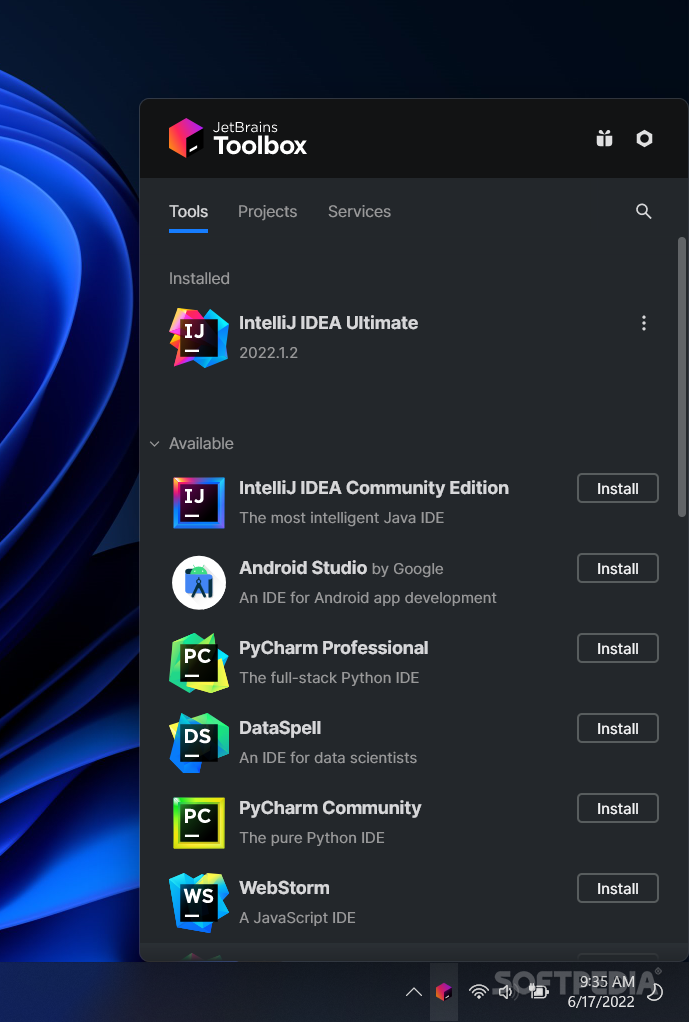
Task: Click the battery tray icon
Action: (538, 992)
